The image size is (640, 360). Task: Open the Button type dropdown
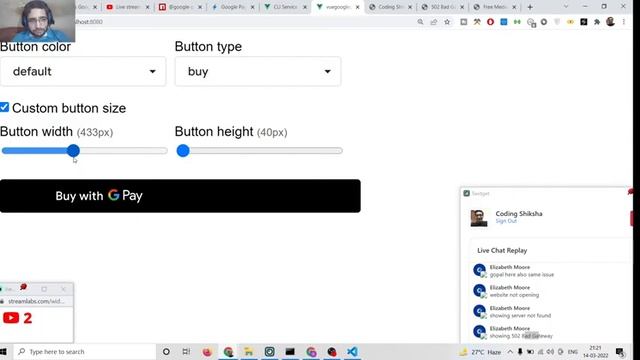(258, 71)
